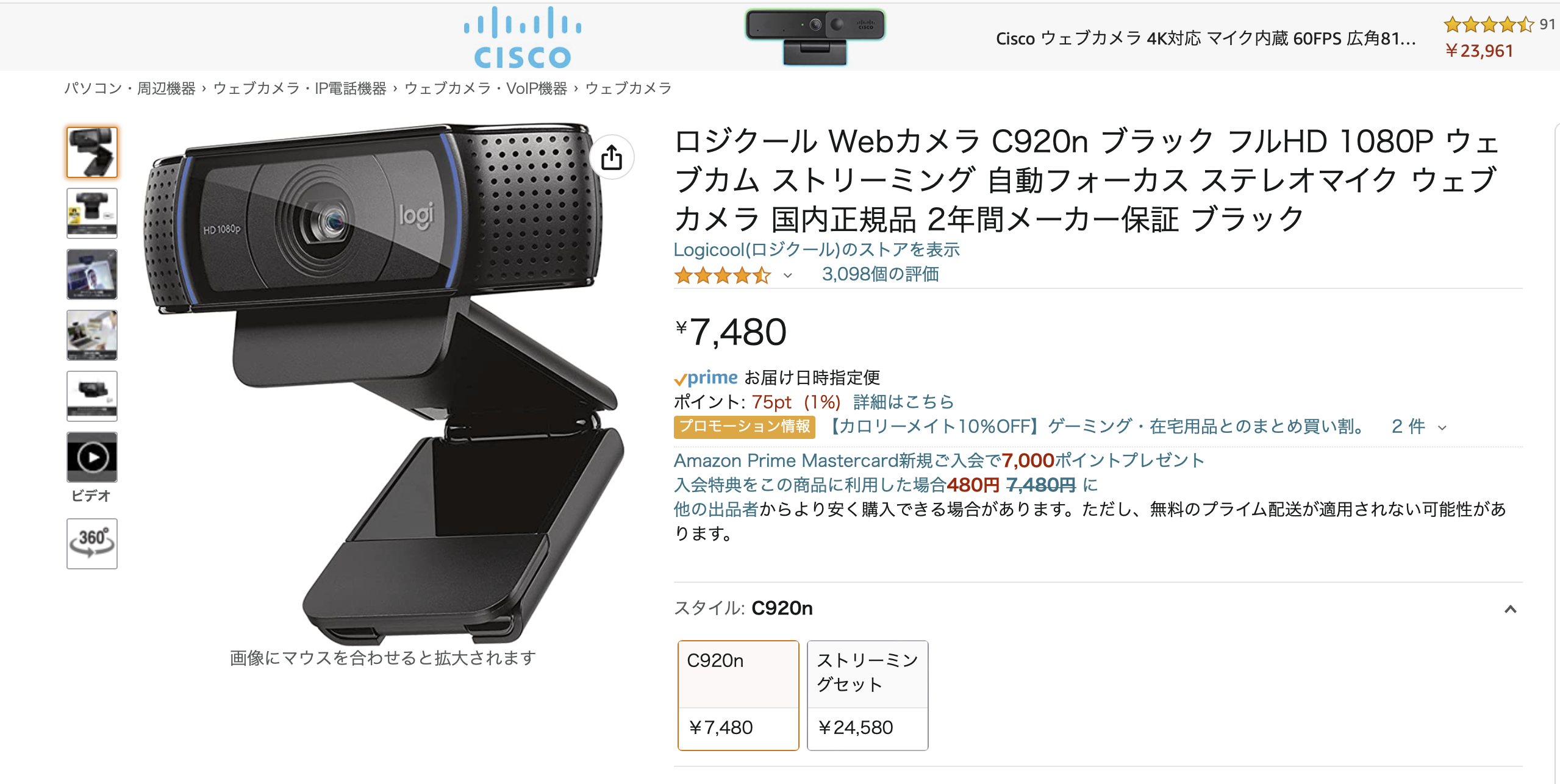Select the C920n style option
This screenshot has width=1560, height=784.
(738, 695)
